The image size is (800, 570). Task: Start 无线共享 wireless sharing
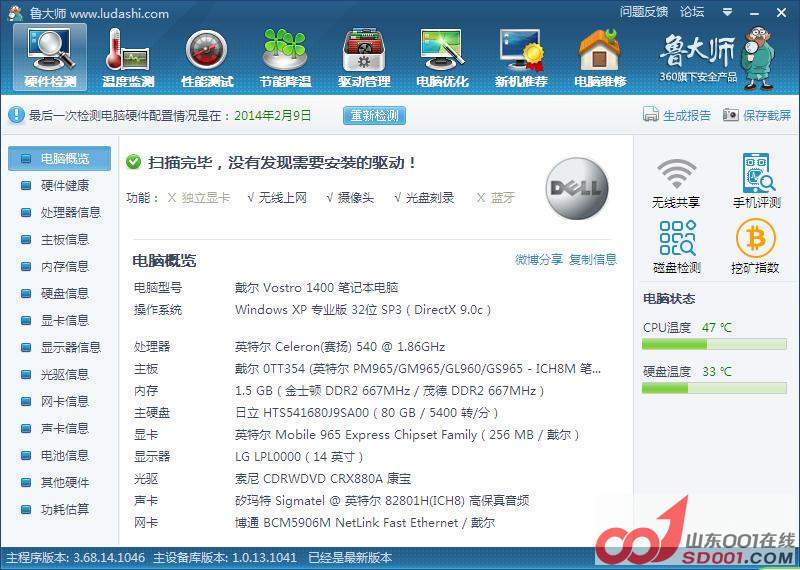pyautogui.click(x=677, y=181)
